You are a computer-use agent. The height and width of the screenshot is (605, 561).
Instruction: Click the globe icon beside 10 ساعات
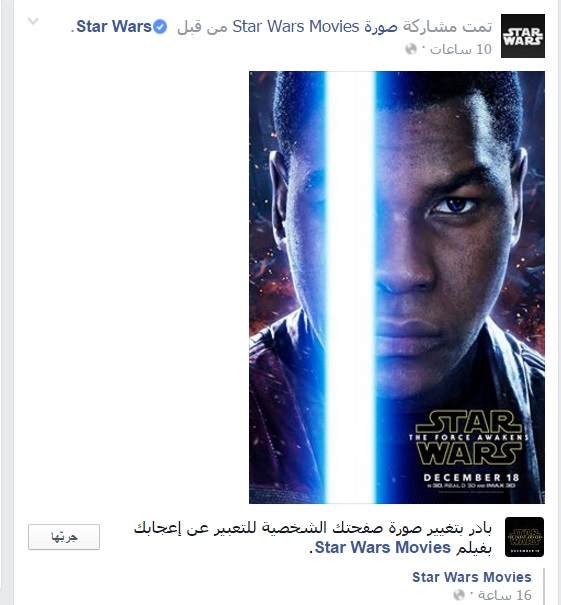(x=411, y=49)
